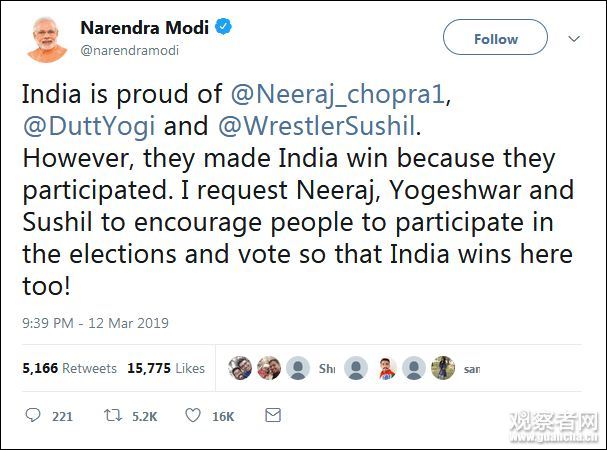The image size is (607, 450).
Task: Click the red-shirt avatar in likers row
Action: pos(387,368)
